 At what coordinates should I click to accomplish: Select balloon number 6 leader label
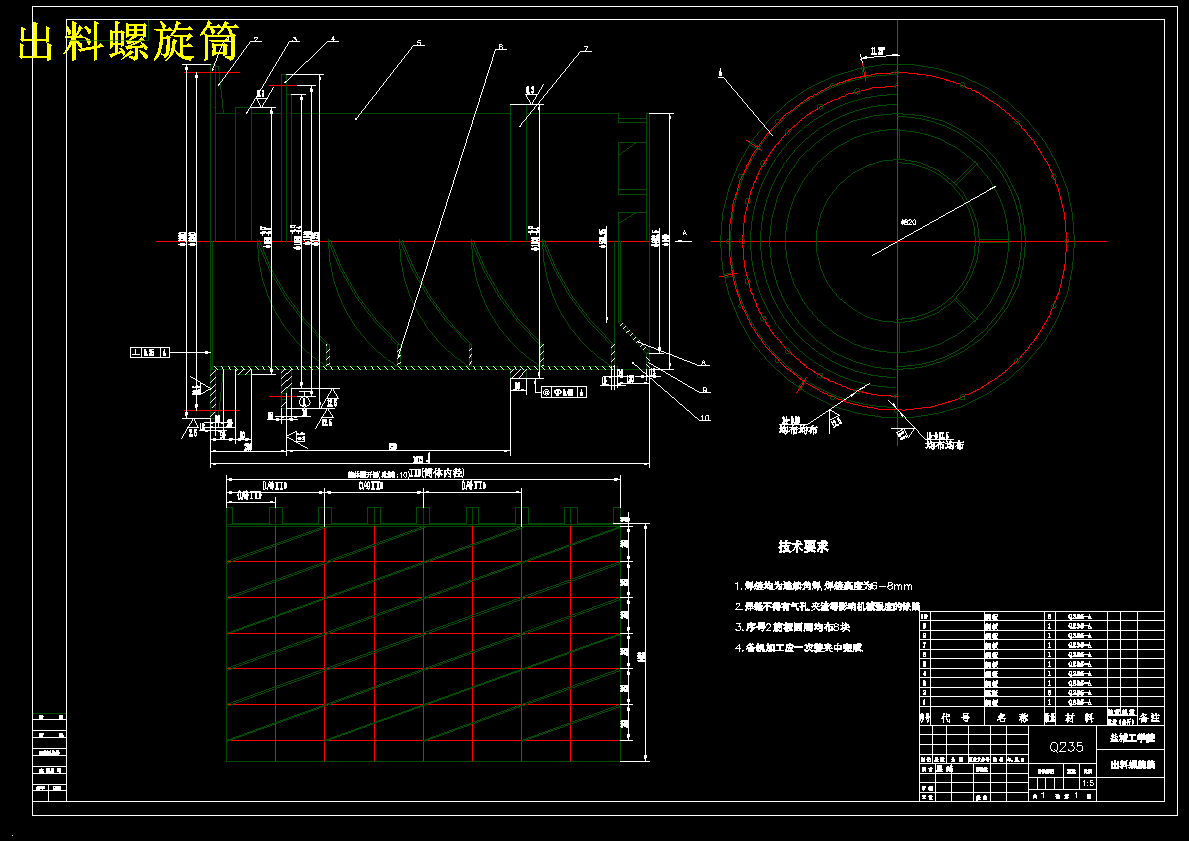tap(500, 47)
